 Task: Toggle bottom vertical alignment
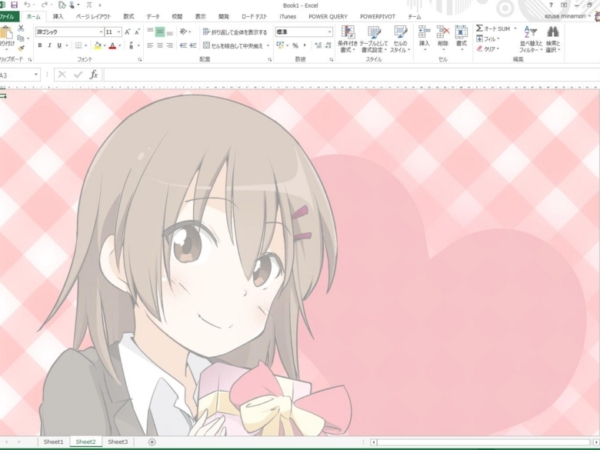tap(170, 32)
